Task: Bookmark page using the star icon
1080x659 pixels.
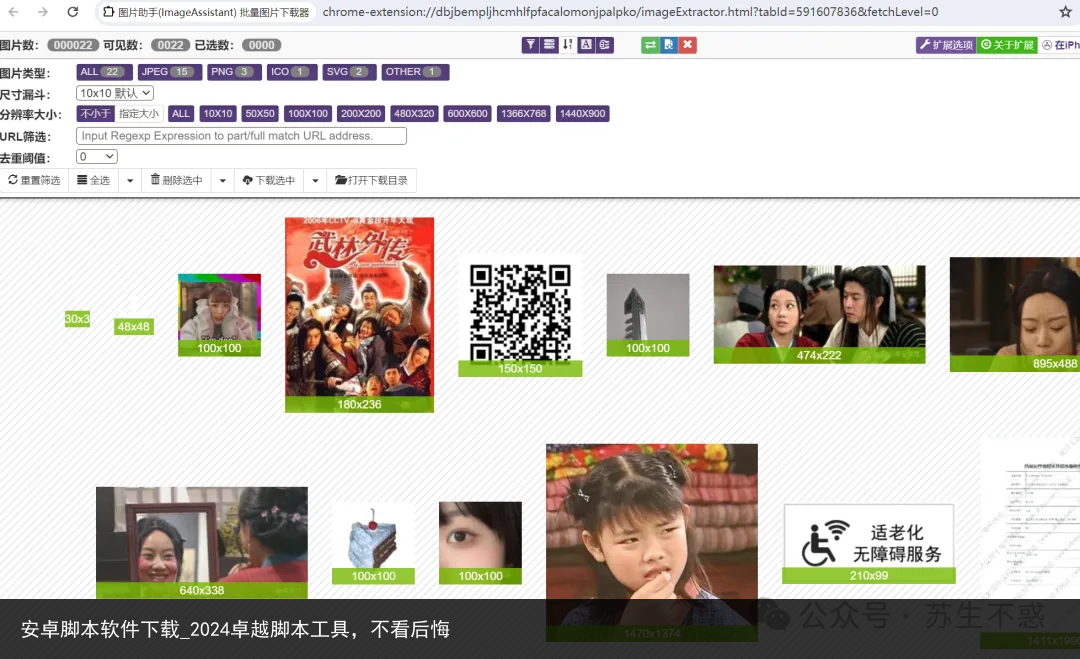Action: (1065, 12)
